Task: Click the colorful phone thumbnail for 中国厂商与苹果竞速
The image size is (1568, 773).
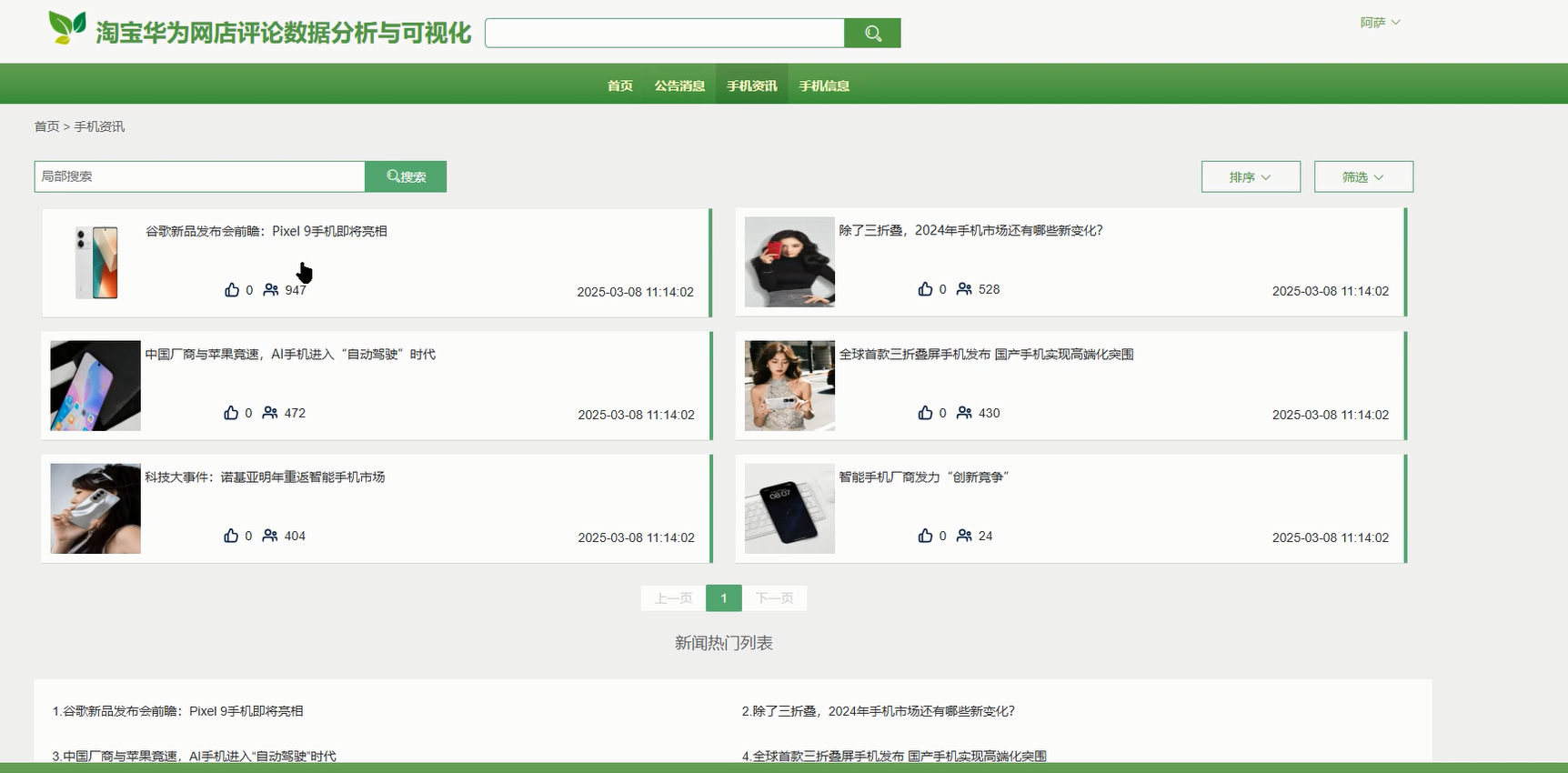Action: click(95, 386)
